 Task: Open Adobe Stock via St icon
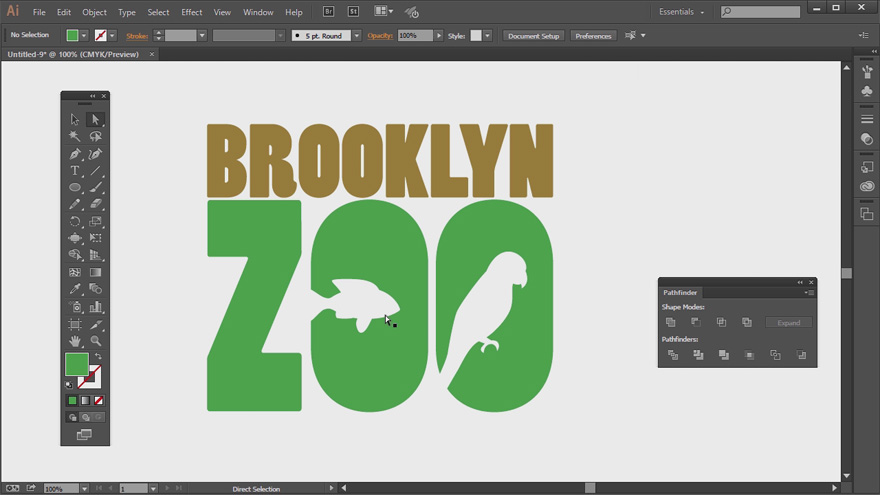(353, 11)
